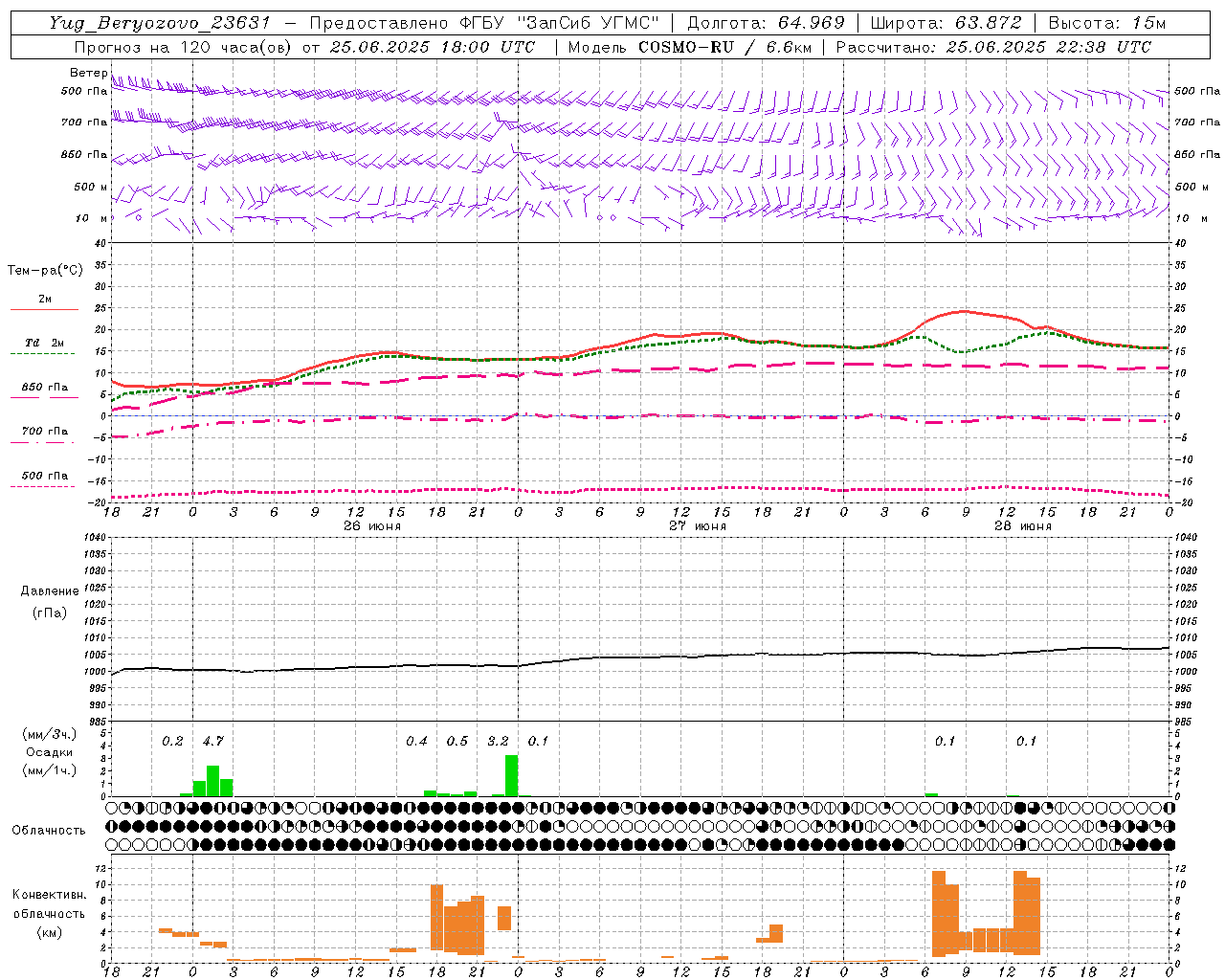Click the 28 июня date label
This screenshot has width=1225, height=980.
click(x=1023, y=526)
